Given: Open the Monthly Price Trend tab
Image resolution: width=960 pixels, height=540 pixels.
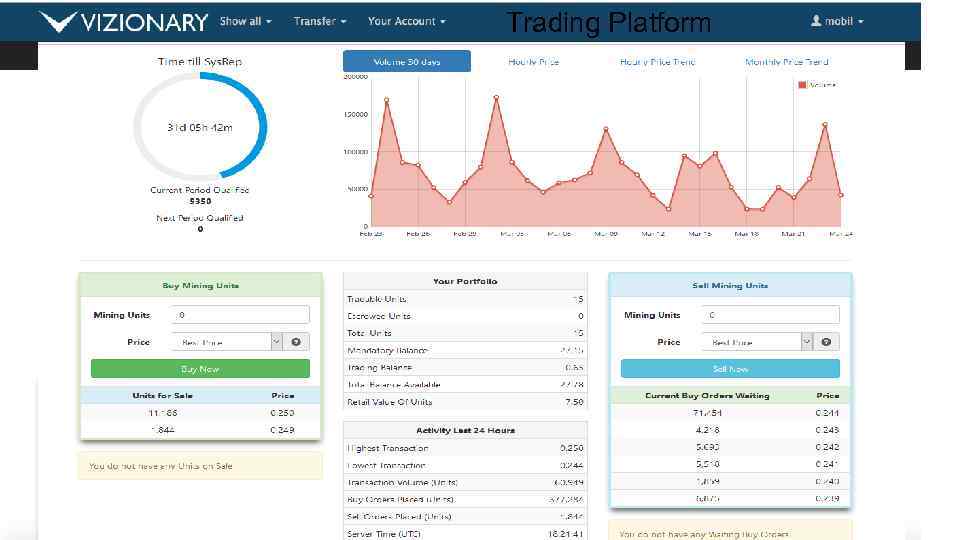Looking at the screenshot, I should click(x=787, y=62).
